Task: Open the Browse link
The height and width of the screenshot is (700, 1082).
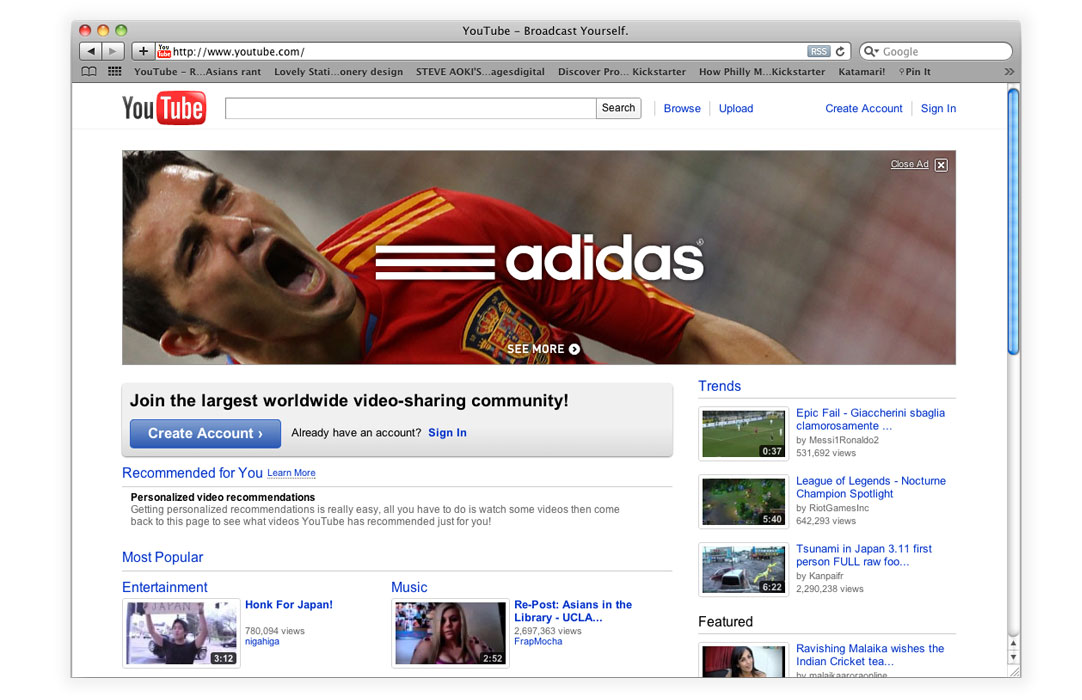Action: pos(682,108)
